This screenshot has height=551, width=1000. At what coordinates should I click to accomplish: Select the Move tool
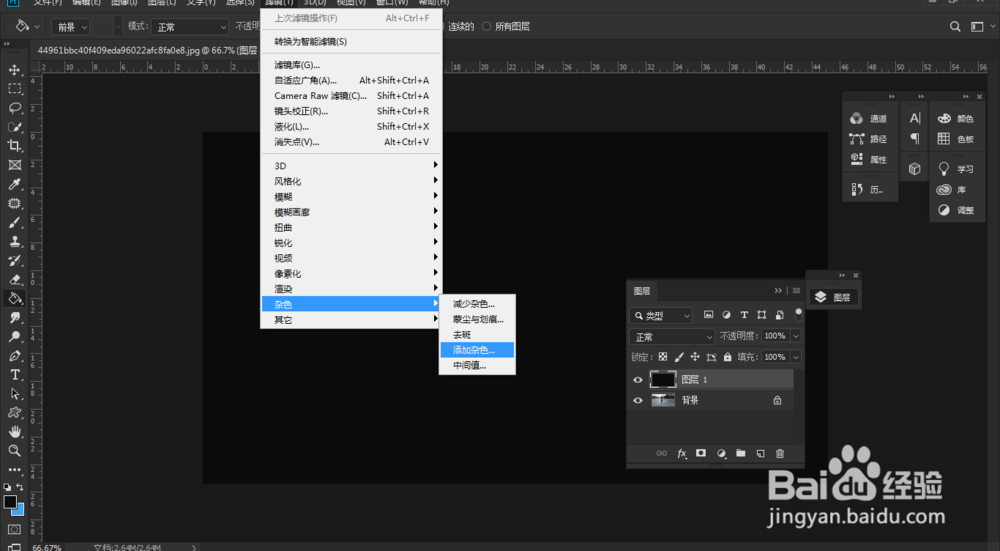(15, 70)
